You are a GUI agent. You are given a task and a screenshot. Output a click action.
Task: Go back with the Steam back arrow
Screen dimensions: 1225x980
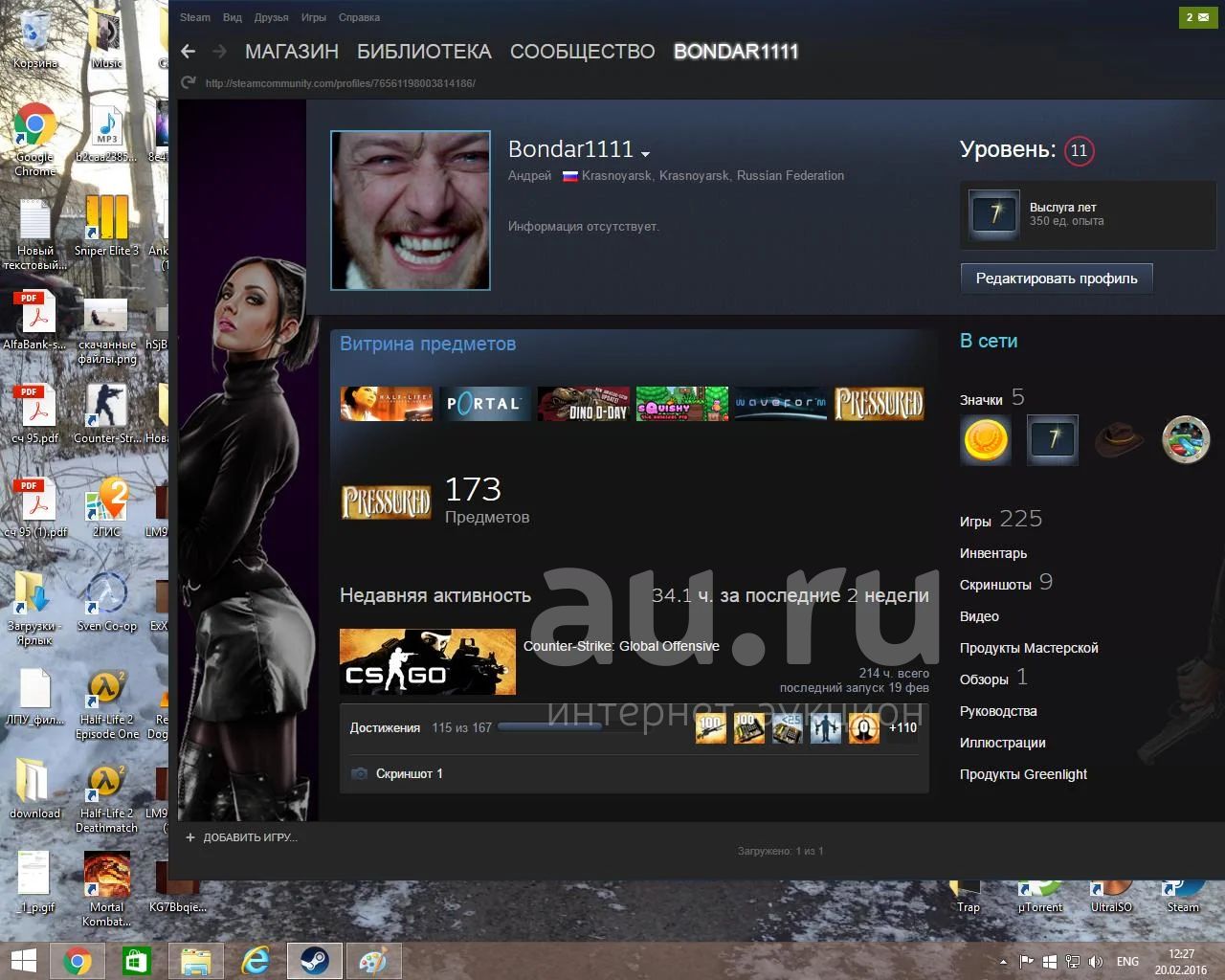pyautogui.click(x=188, y=52)
